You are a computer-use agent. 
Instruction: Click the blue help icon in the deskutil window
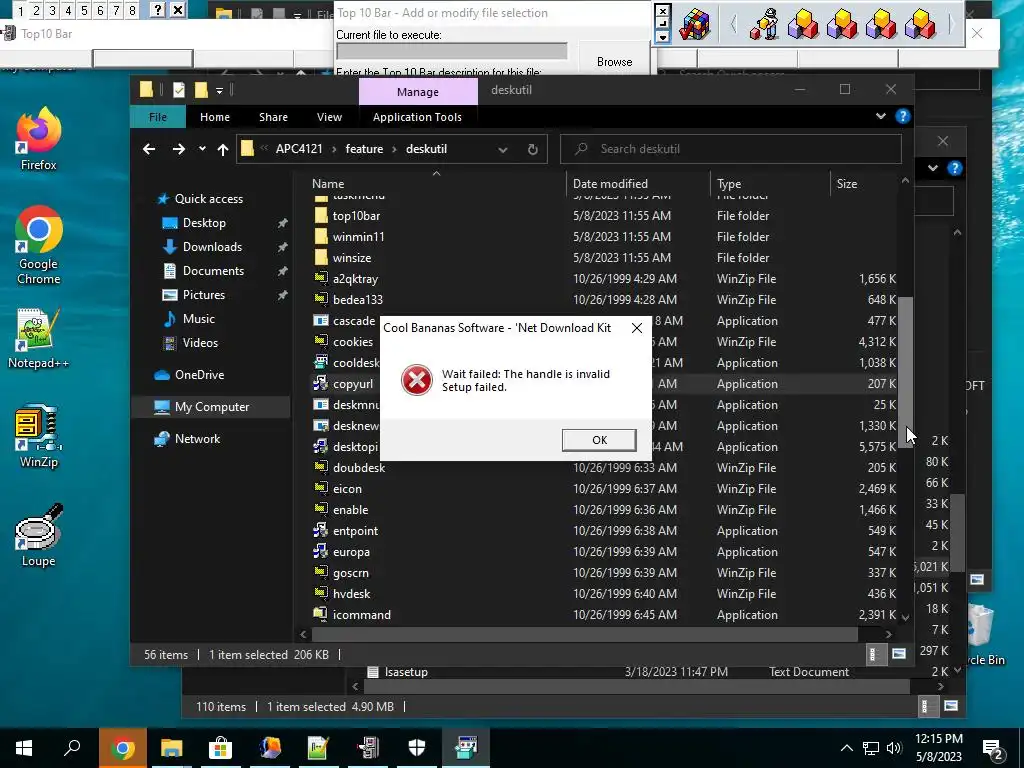coord(903,116)
